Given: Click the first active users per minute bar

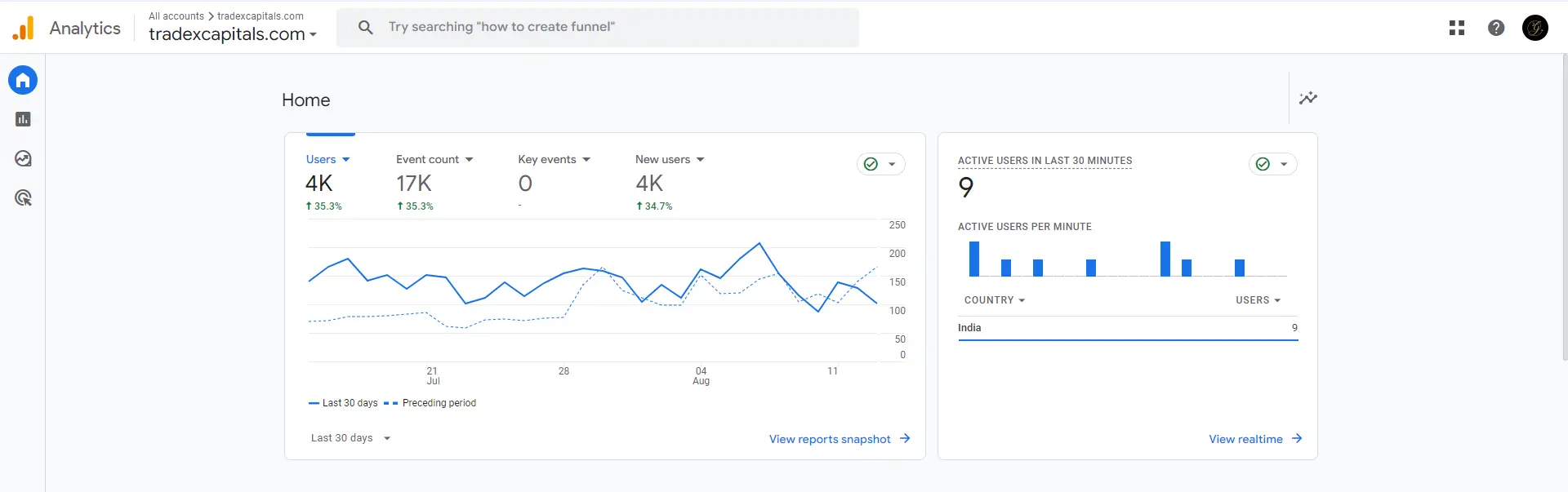Looking at the screenshot, I should click(x=974, y=259).
